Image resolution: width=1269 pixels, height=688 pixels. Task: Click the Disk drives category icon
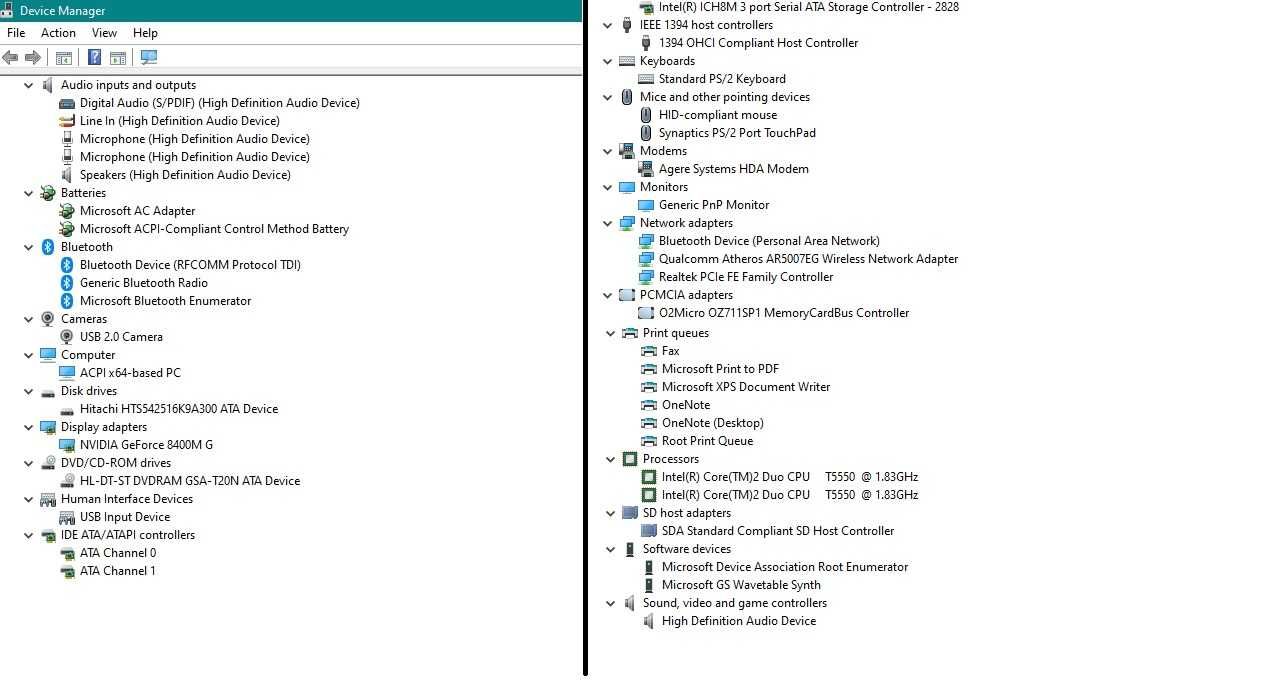(48, 391)
